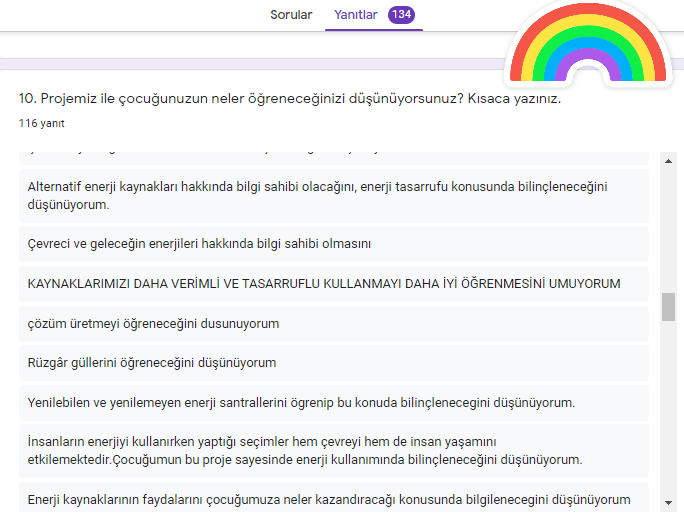
Task: Select response starting 'Alternatif enerji kaynakları'
Action: [334, 196]
